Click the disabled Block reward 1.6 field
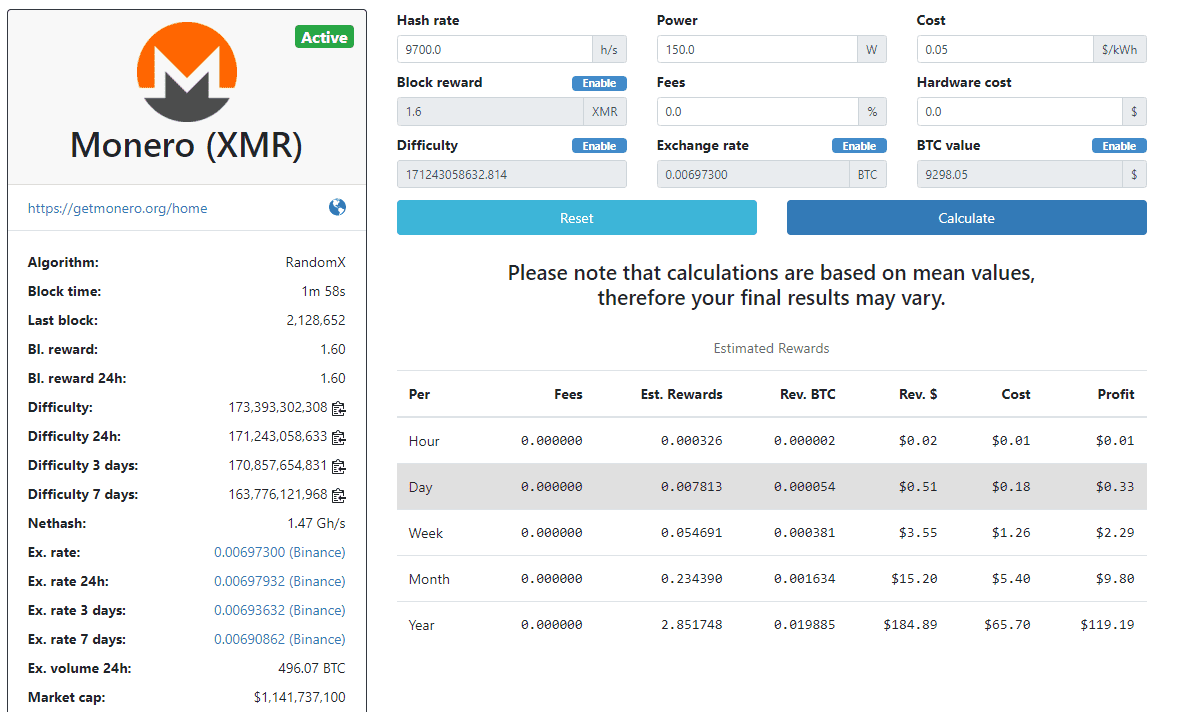 pyautogui.click(x=490, y=111)
